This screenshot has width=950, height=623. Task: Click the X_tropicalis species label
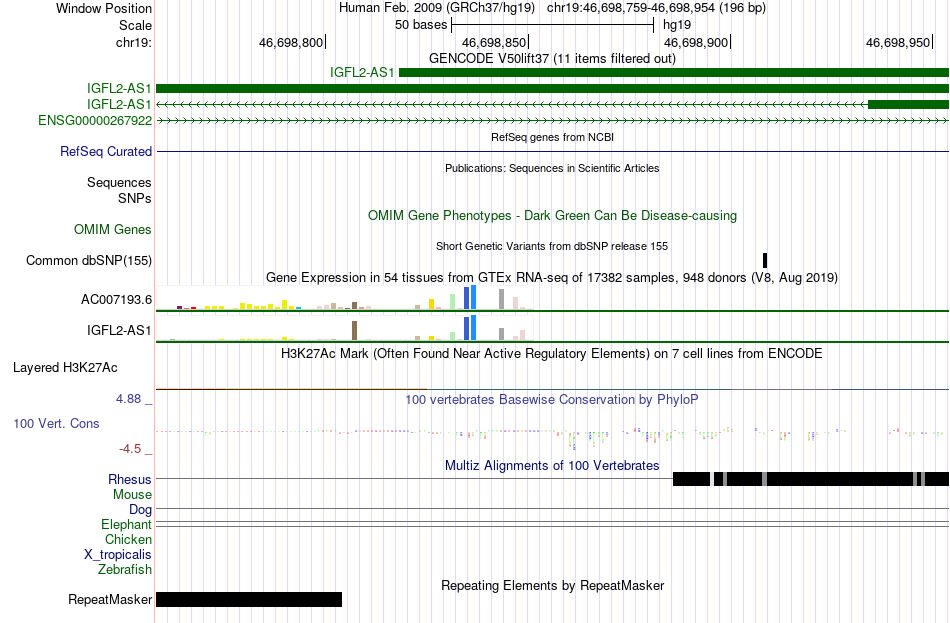118,555
